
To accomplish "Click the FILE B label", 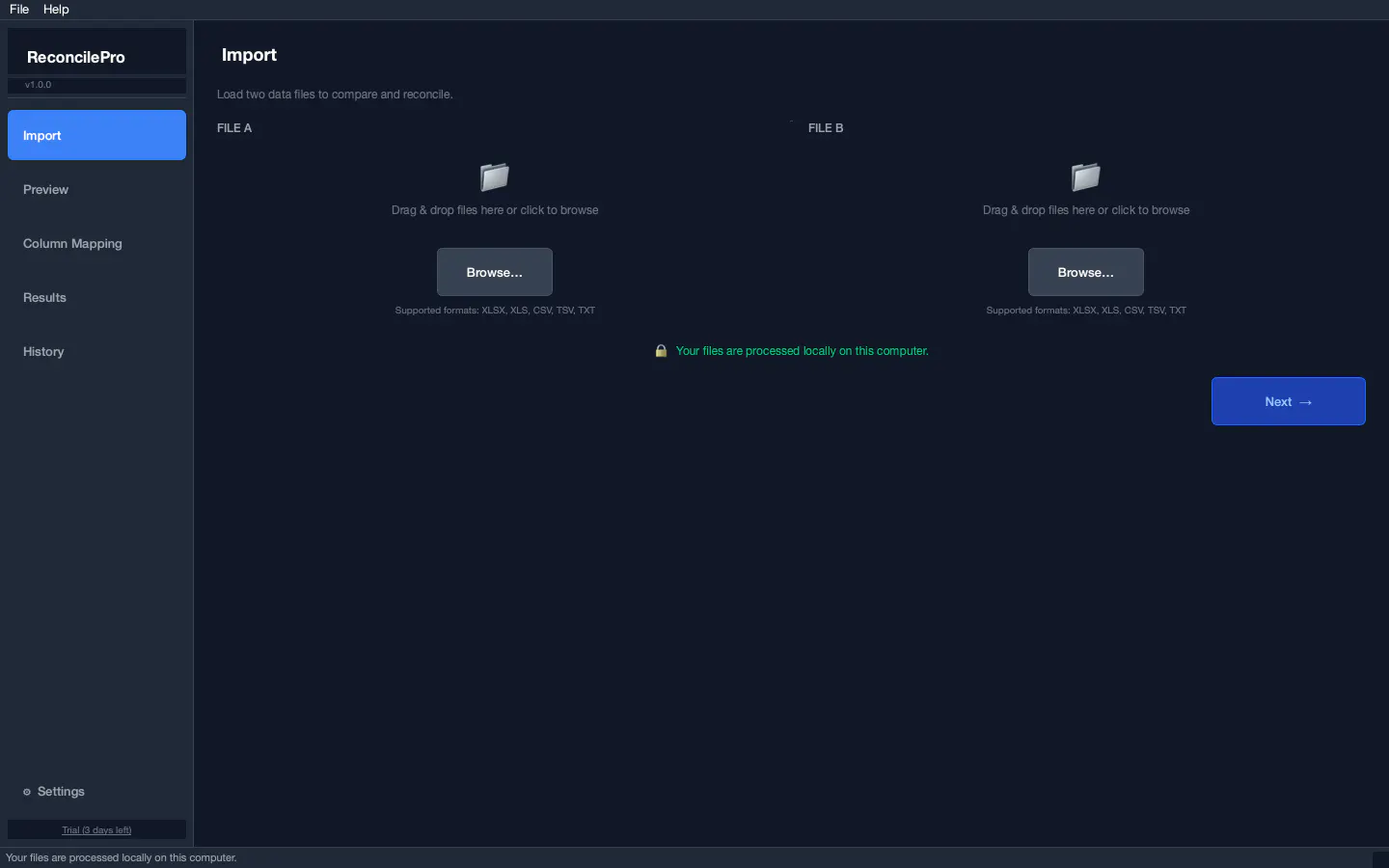I will pos(826,128).
